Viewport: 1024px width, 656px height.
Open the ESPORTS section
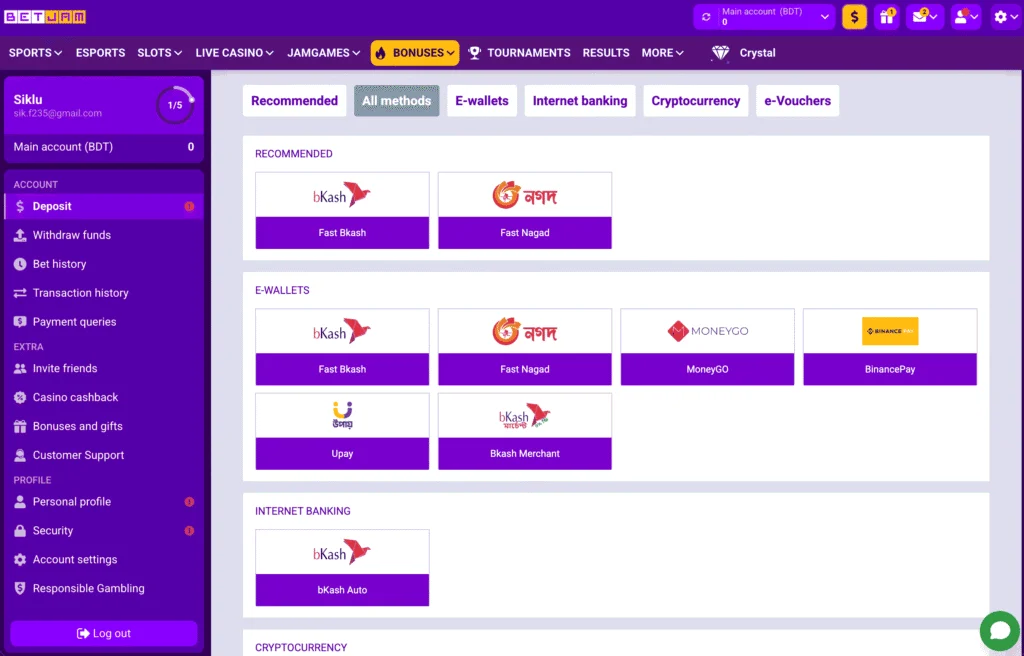click(x=101, y=53)
